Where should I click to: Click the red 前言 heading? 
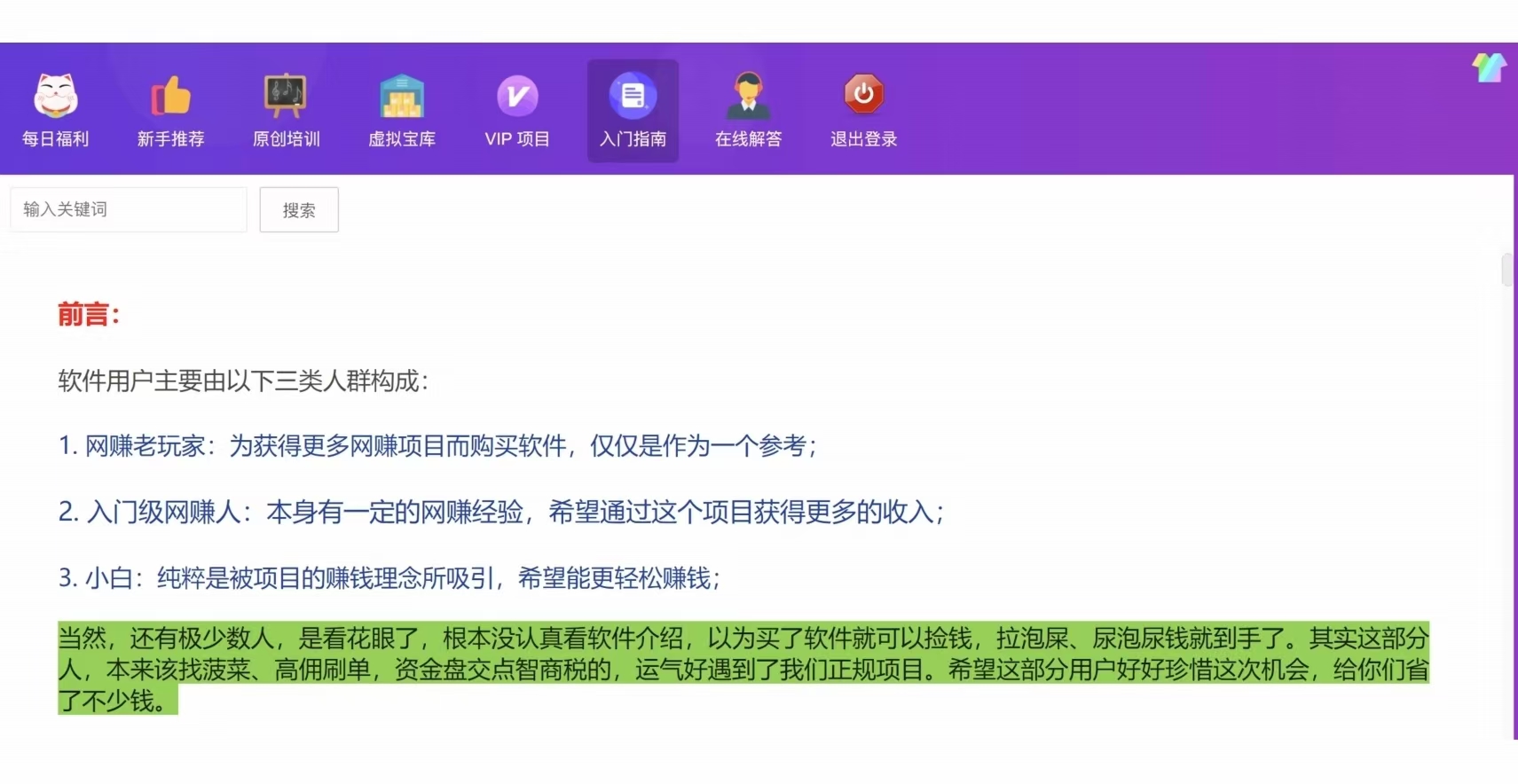(89, 314)
